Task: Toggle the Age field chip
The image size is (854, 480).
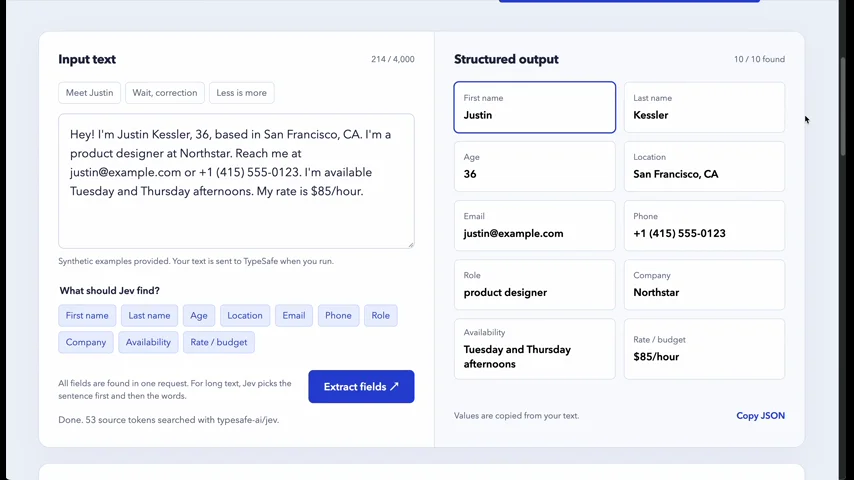Action: tap(199, 315)
